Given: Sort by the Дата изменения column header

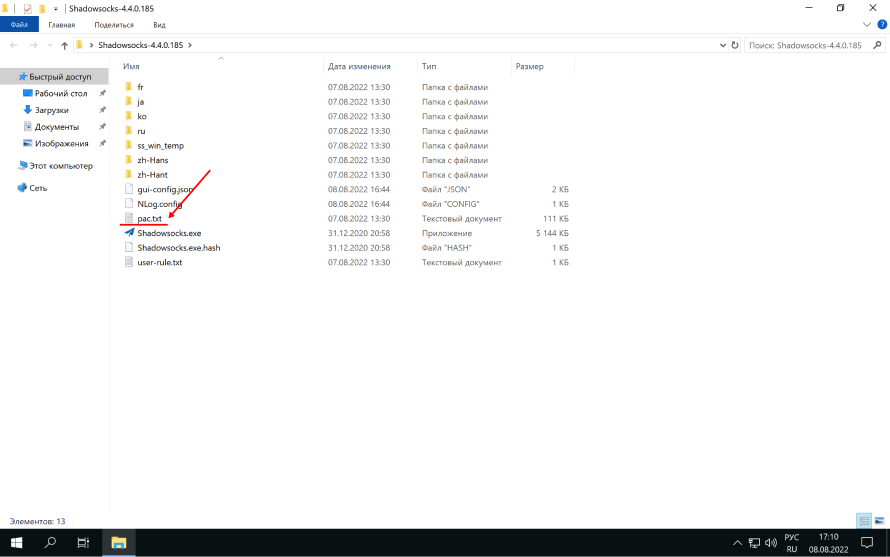Looking at the screenshot, I should coord(359,66).
